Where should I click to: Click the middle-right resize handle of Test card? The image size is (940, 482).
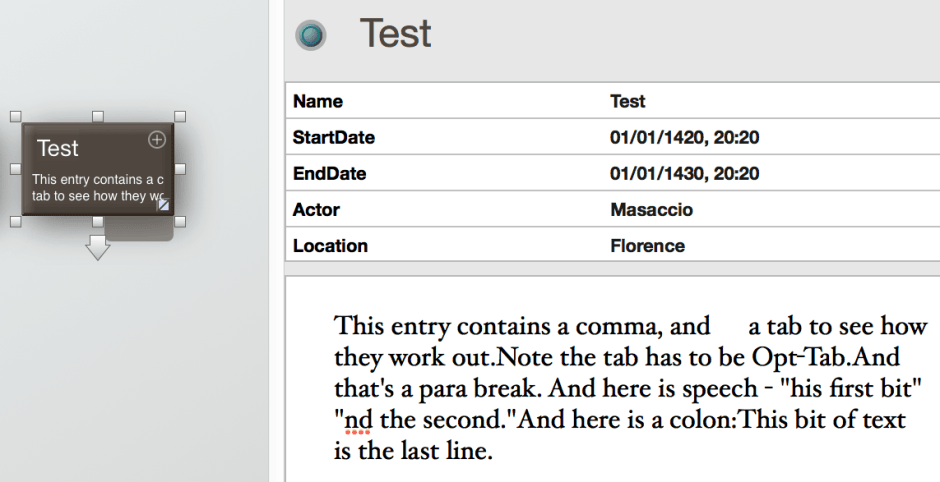(x=180, y=169)
